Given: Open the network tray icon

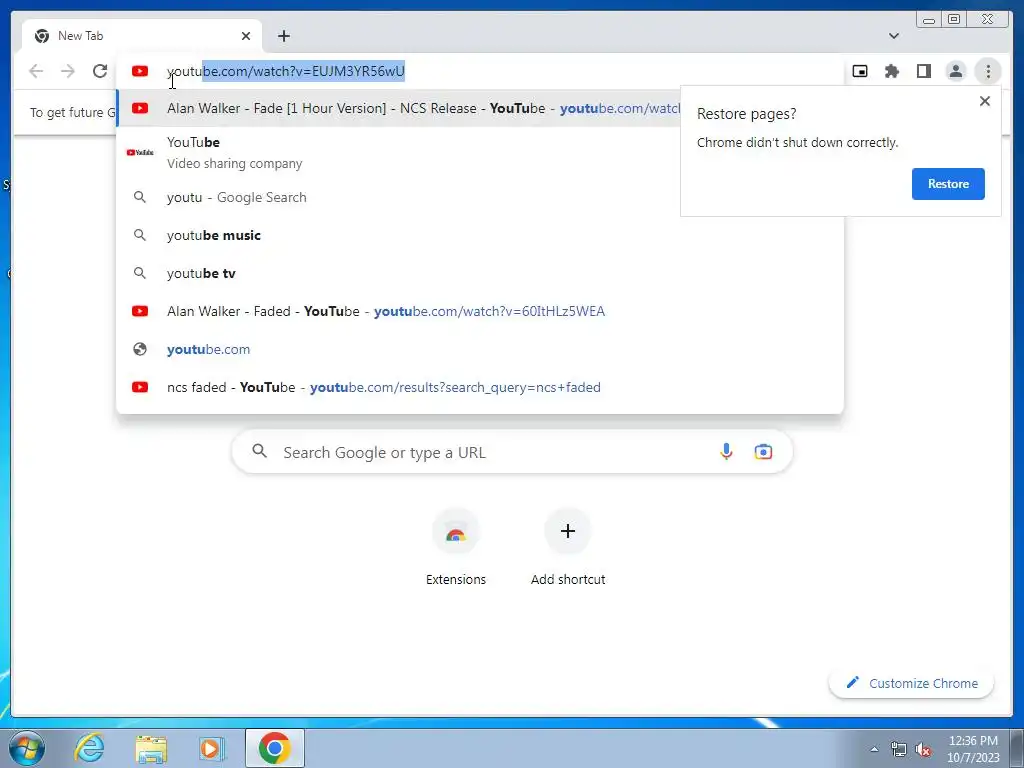Looking at the screenshot, I should [x=899, y=749].
